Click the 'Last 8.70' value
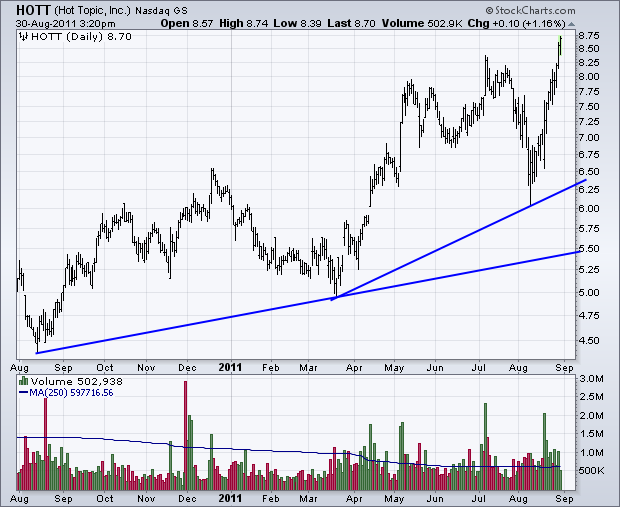 [x=351, y=24]
